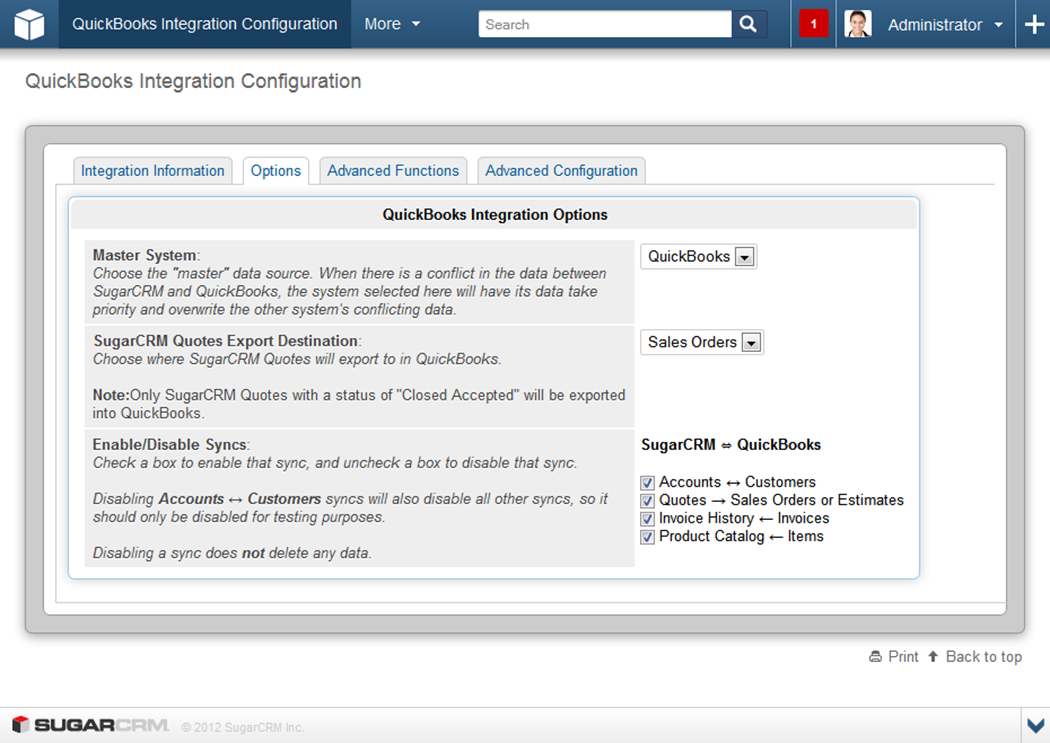Click the QuickBooks Integration Configuration nav item
The height and width of the screenshot is (743, 1050).
coord(205,24)
